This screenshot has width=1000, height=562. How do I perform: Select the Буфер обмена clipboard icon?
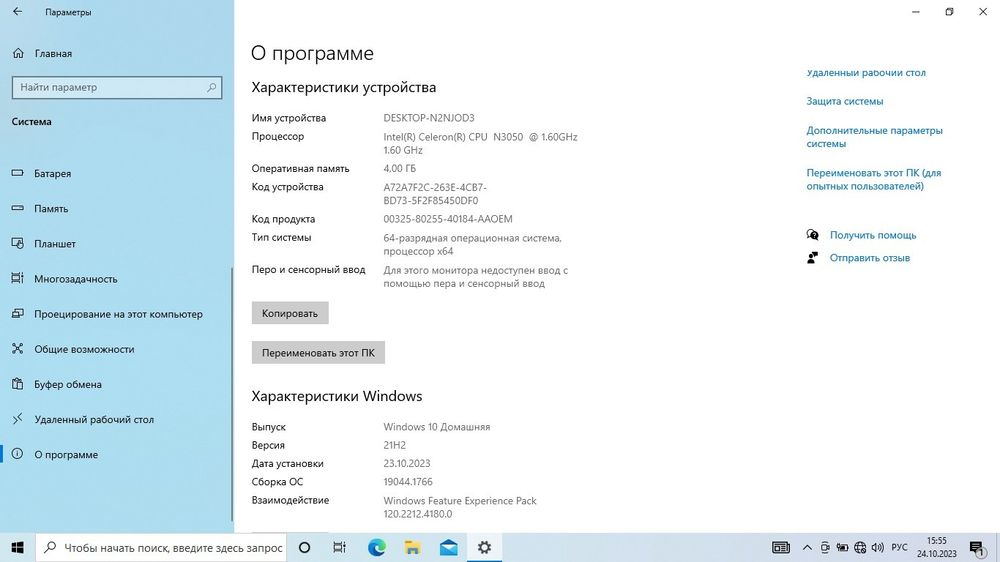[18, 383]
